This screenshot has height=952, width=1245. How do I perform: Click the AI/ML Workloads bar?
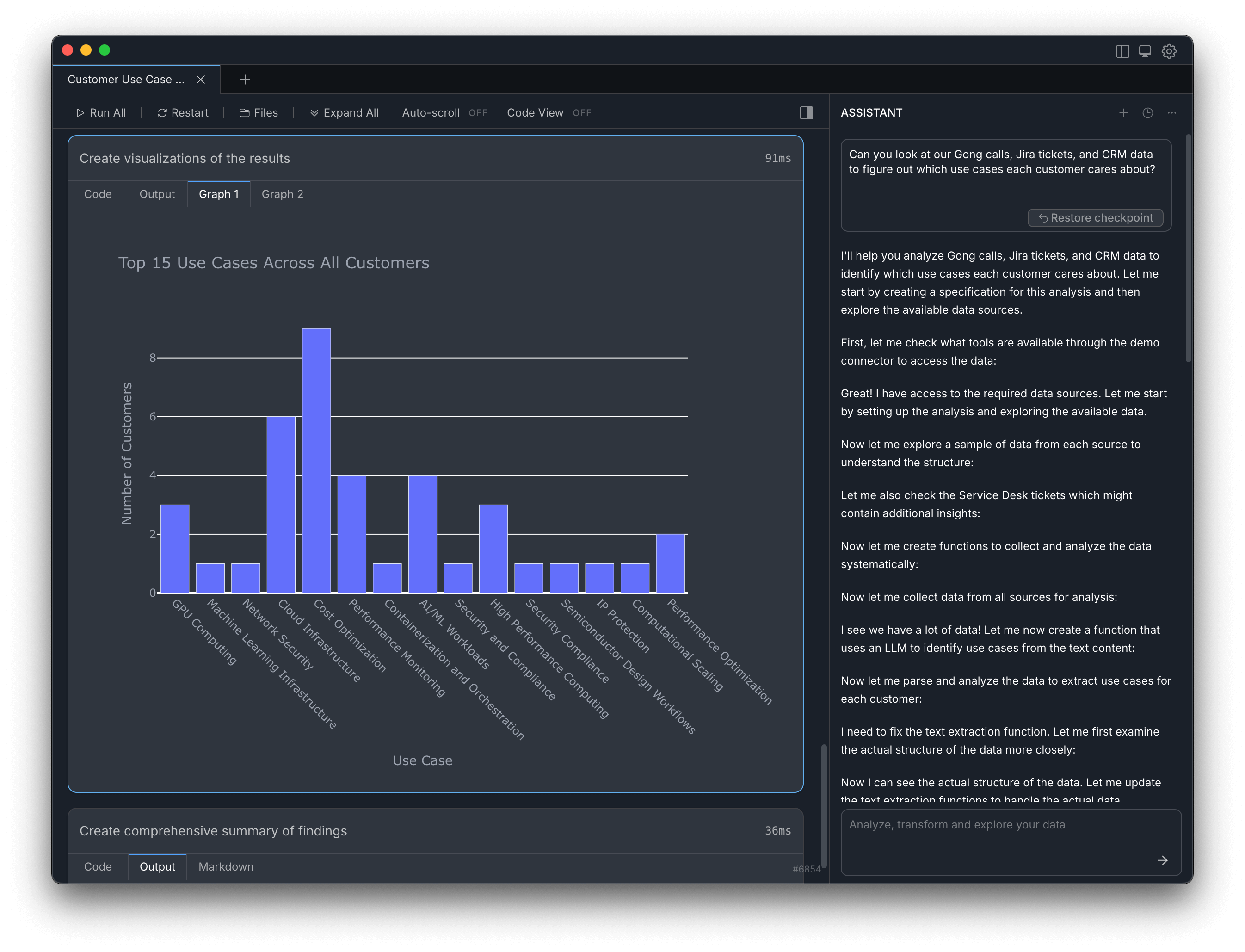(x=423, y=534)
